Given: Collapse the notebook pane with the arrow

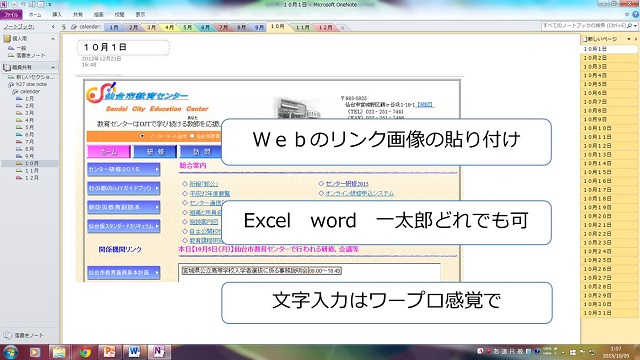Looking at the screenshot, I should pos(53,27).
